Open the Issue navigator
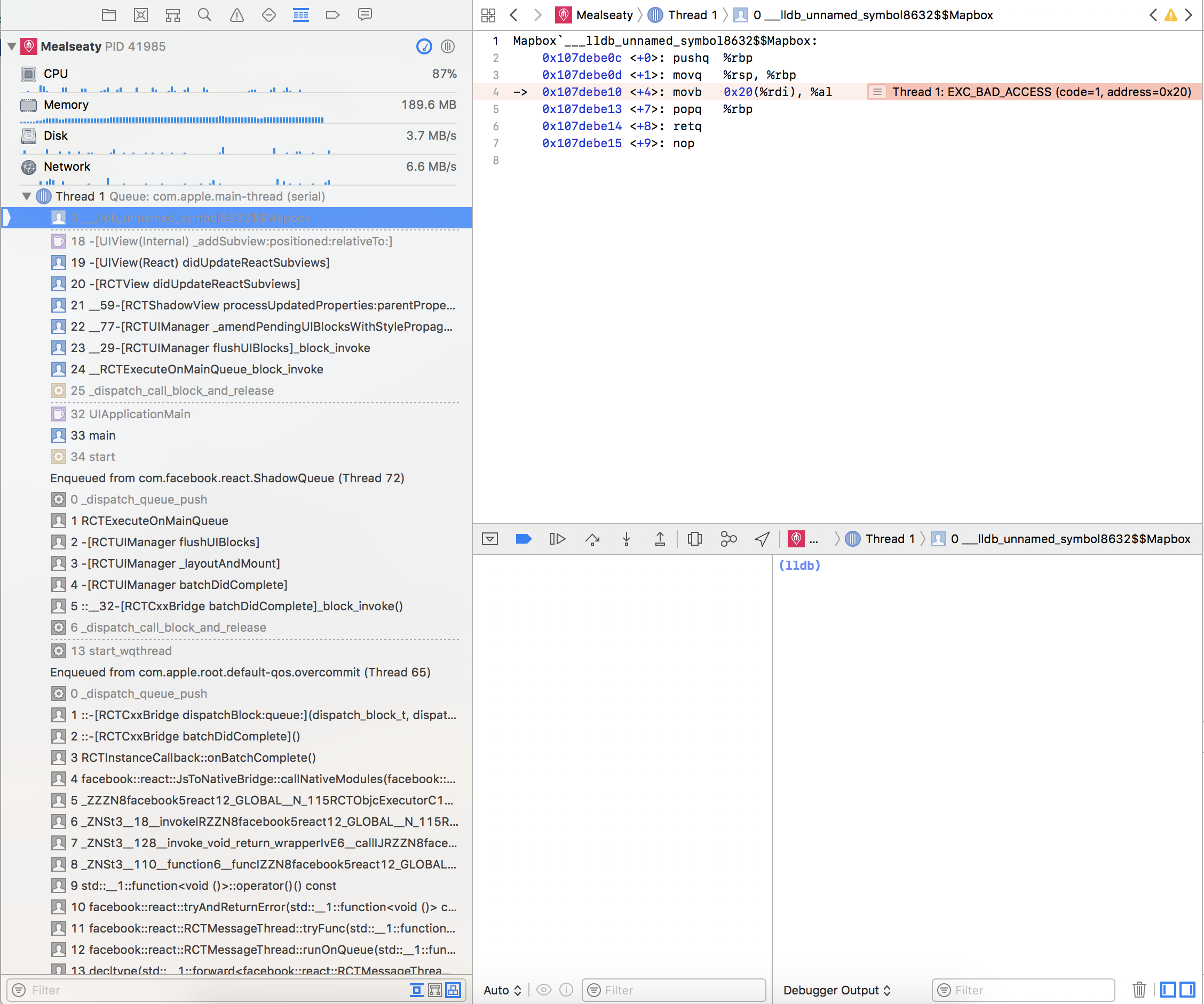The height and width of the screenshot is (1004, 1204). (x=237, y=15)
